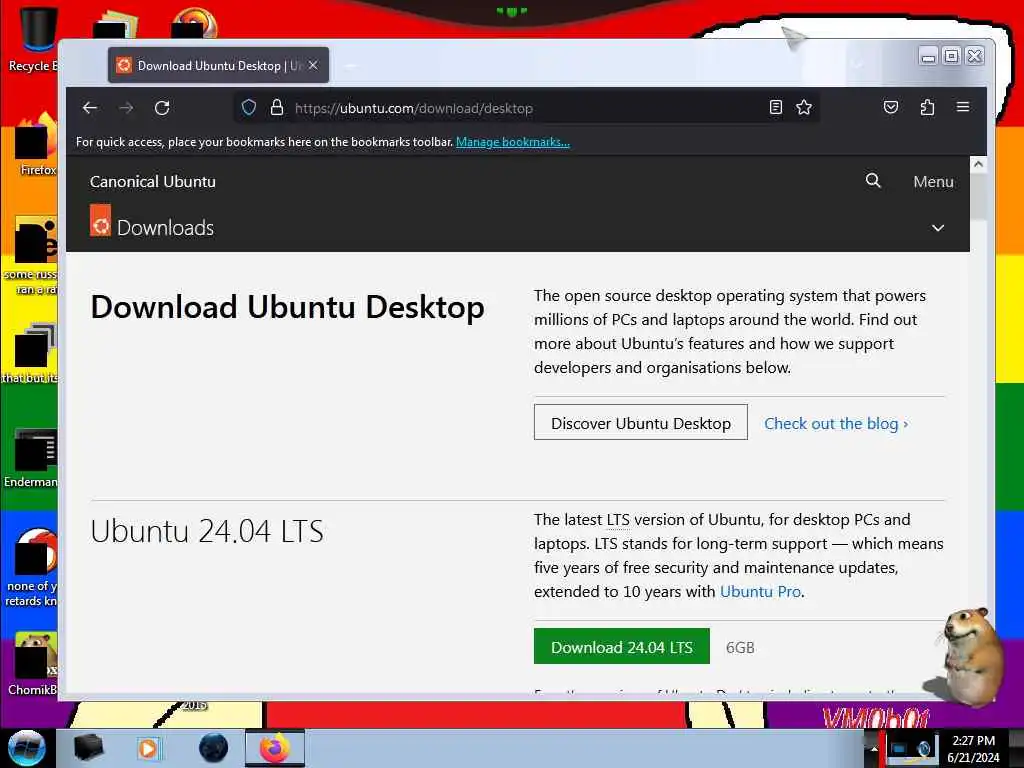1024x768 pixels.
Task: Click the orange Ubuntu logo by Downloads
Action: pyautogui.click(x=101, y=220)
